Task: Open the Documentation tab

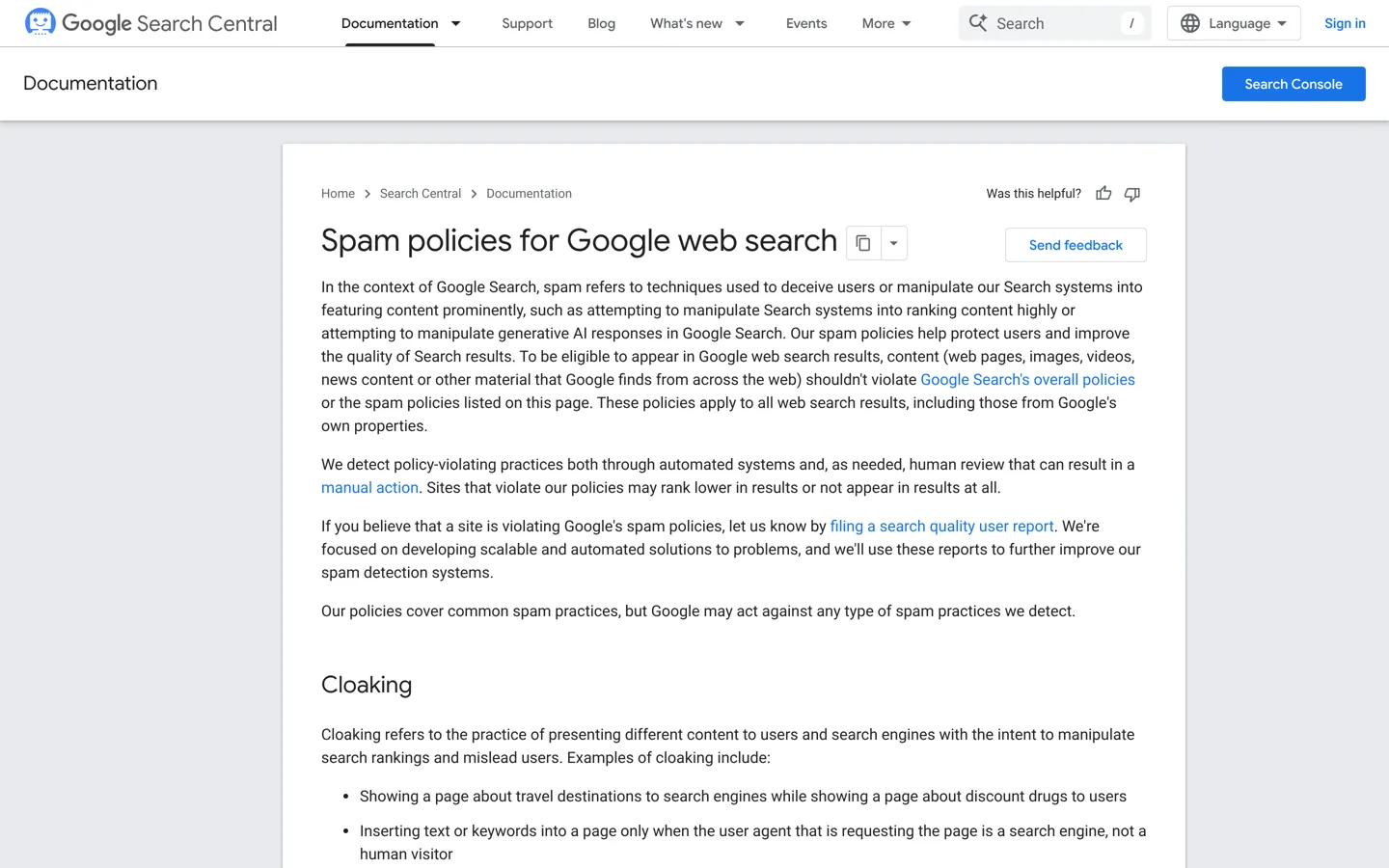Action: coord(390,23)
